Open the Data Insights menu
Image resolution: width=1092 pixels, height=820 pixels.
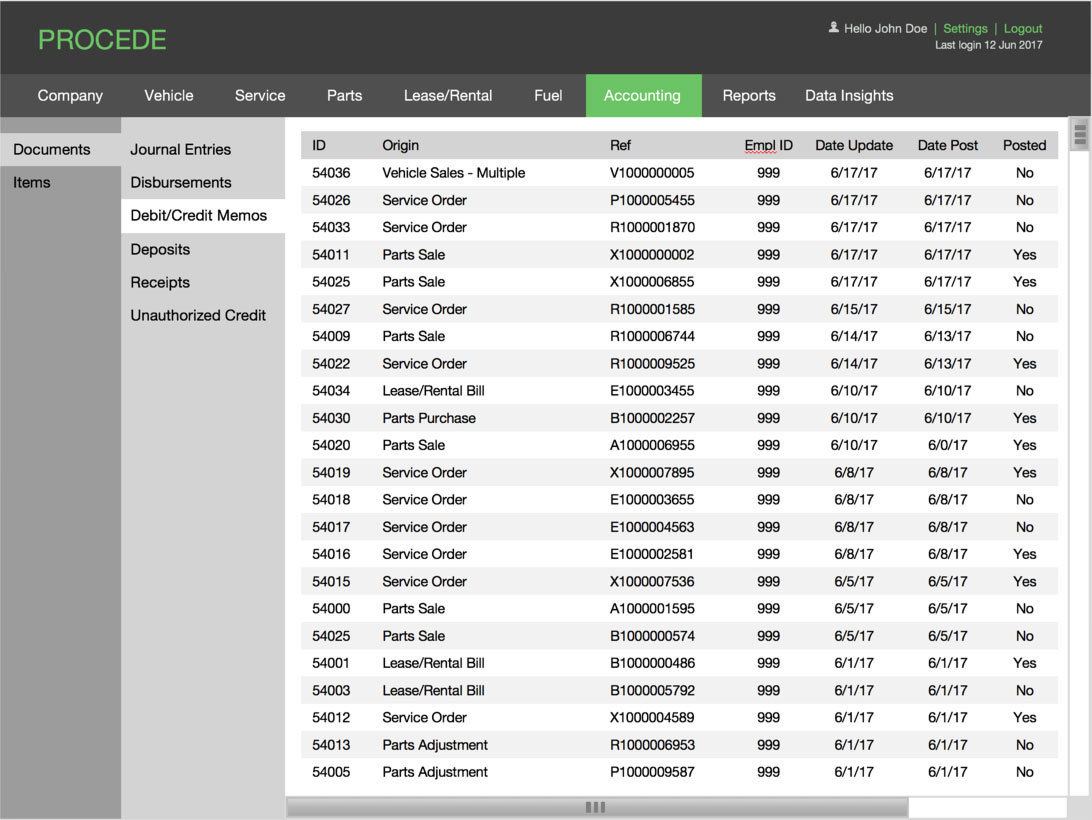(x=849, y=95)
